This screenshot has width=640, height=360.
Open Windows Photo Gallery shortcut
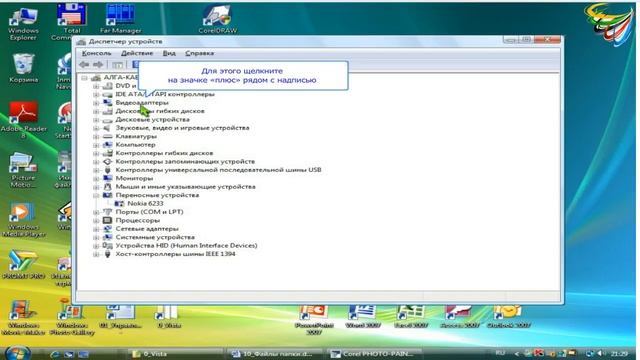click(x=72, y=317)
